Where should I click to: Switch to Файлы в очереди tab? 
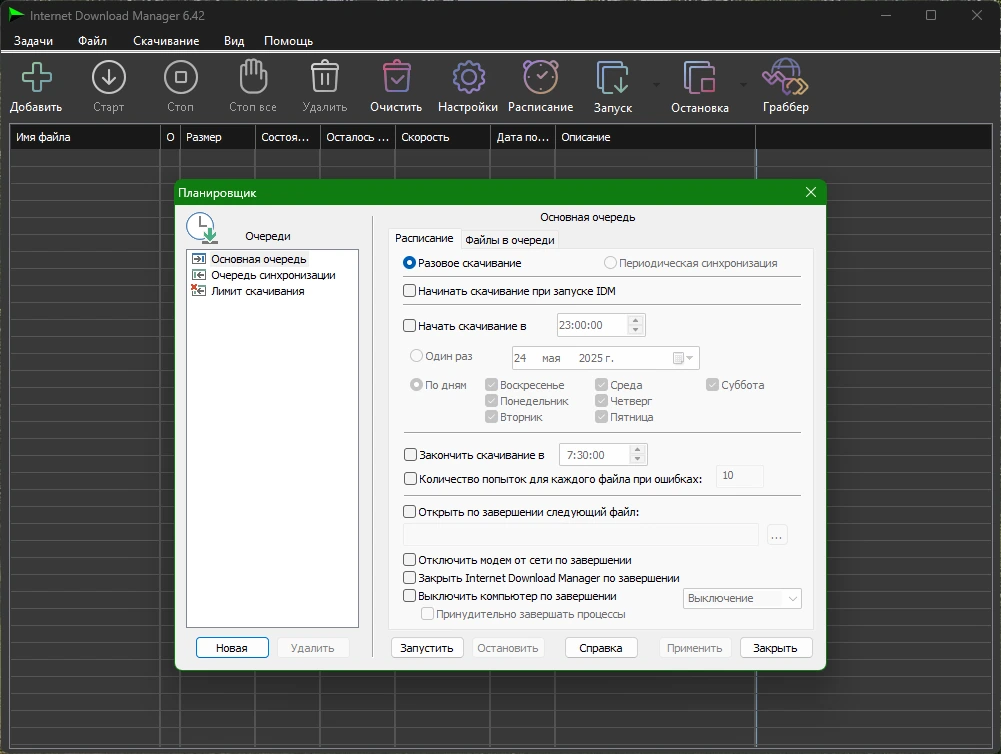[x=509, y=240]
